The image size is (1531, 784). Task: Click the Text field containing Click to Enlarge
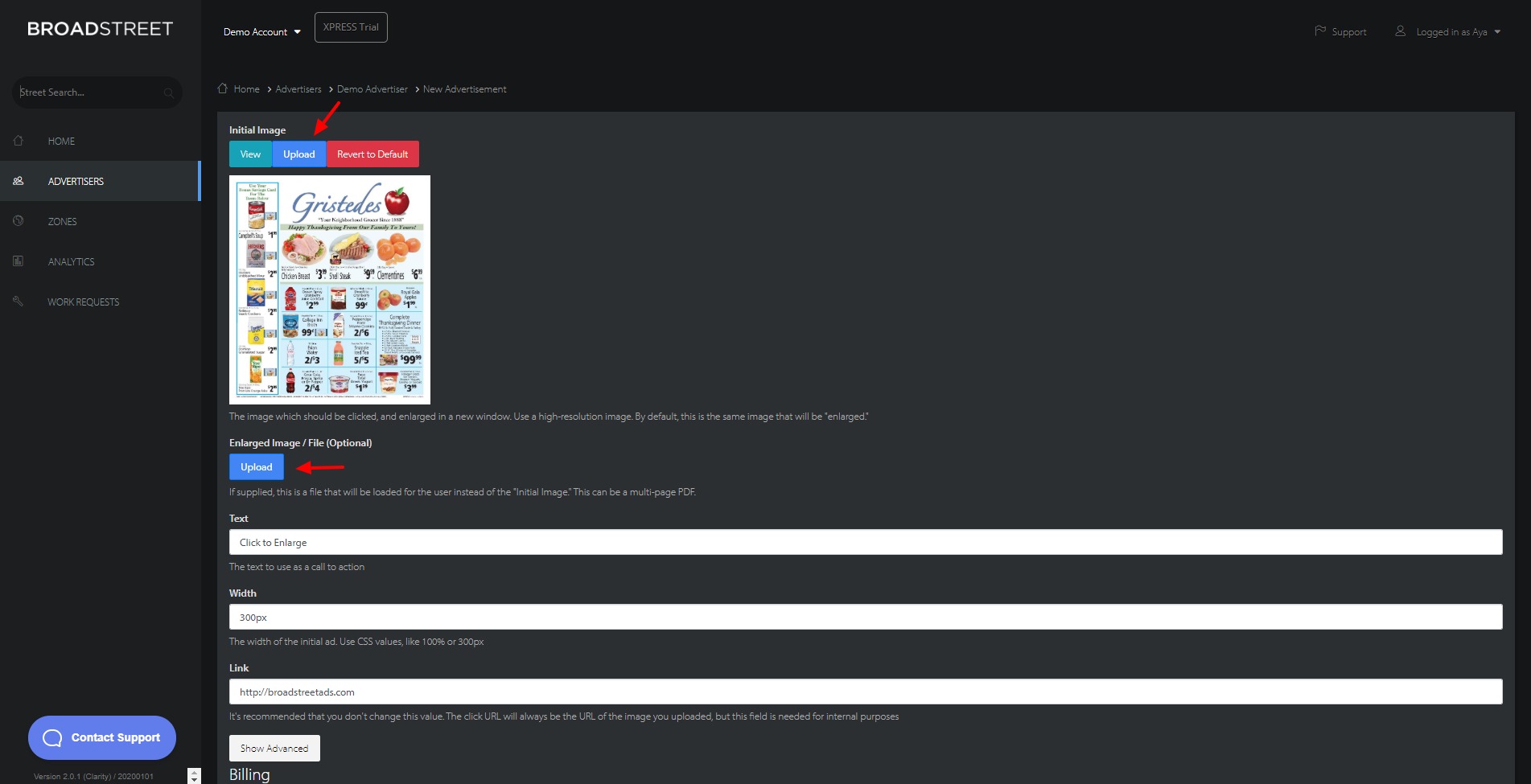pyautogui.click(x=866, y=542)
